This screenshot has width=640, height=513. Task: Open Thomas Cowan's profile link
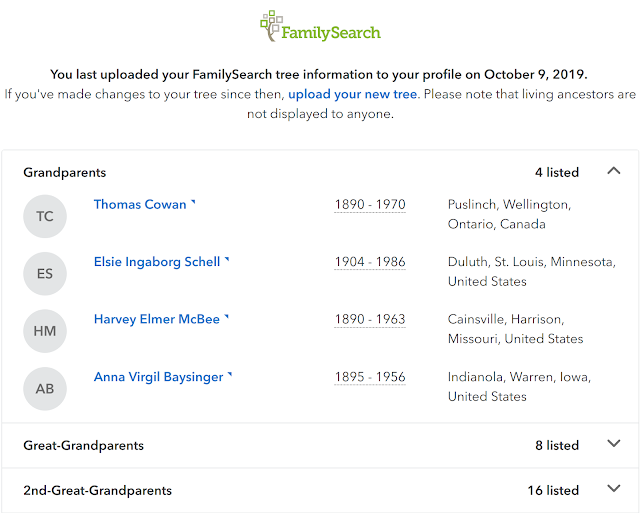tap(140, 204)
